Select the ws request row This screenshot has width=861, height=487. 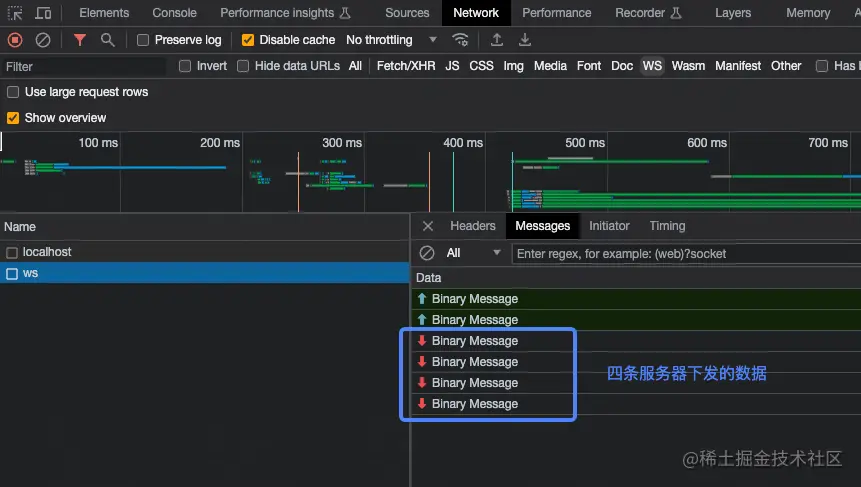(x=205, y=273)
